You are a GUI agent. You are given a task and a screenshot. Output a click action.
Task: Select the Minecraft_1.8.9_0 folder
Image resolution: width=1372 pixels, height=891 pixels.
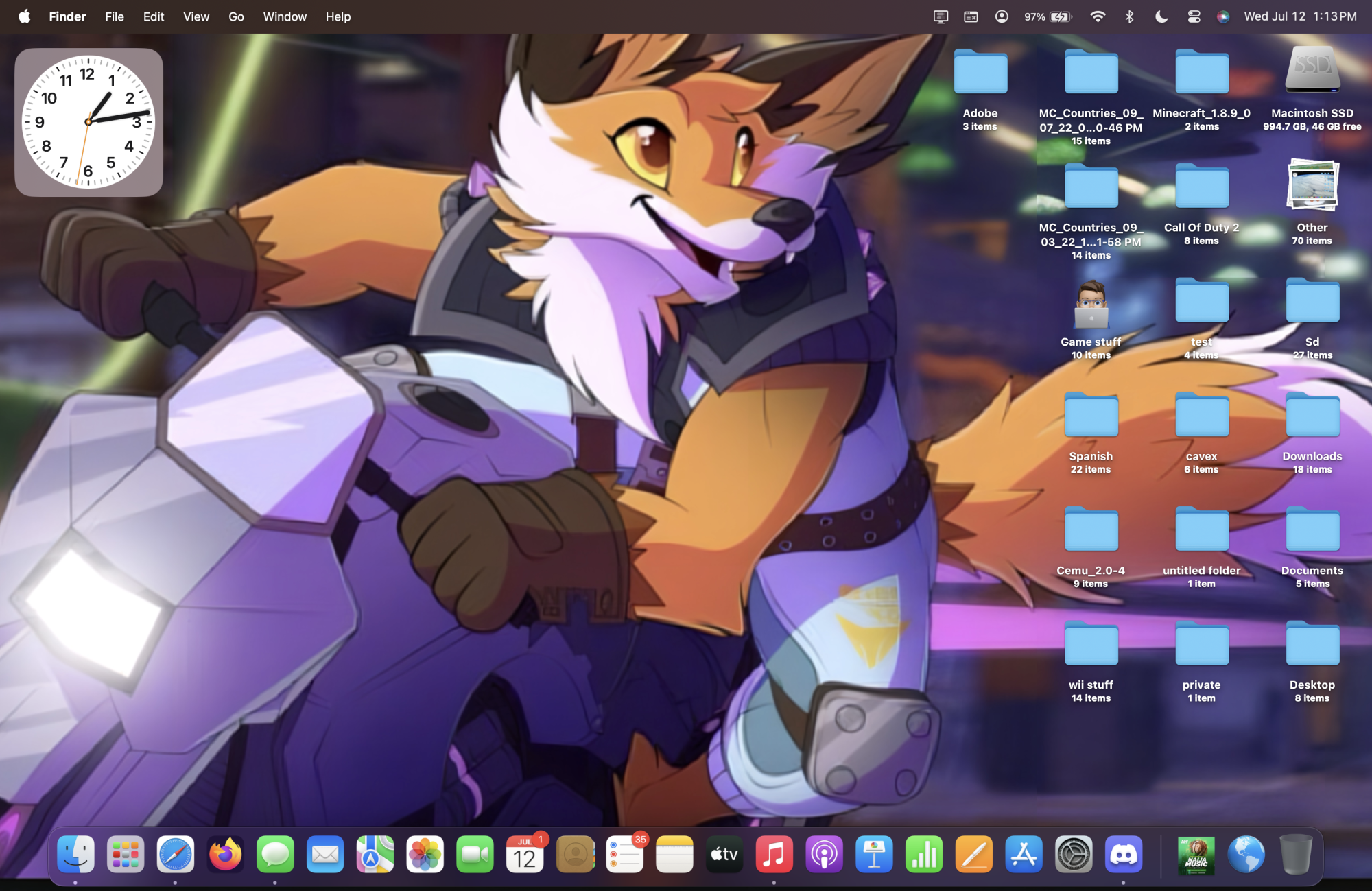click(1201, 88)
